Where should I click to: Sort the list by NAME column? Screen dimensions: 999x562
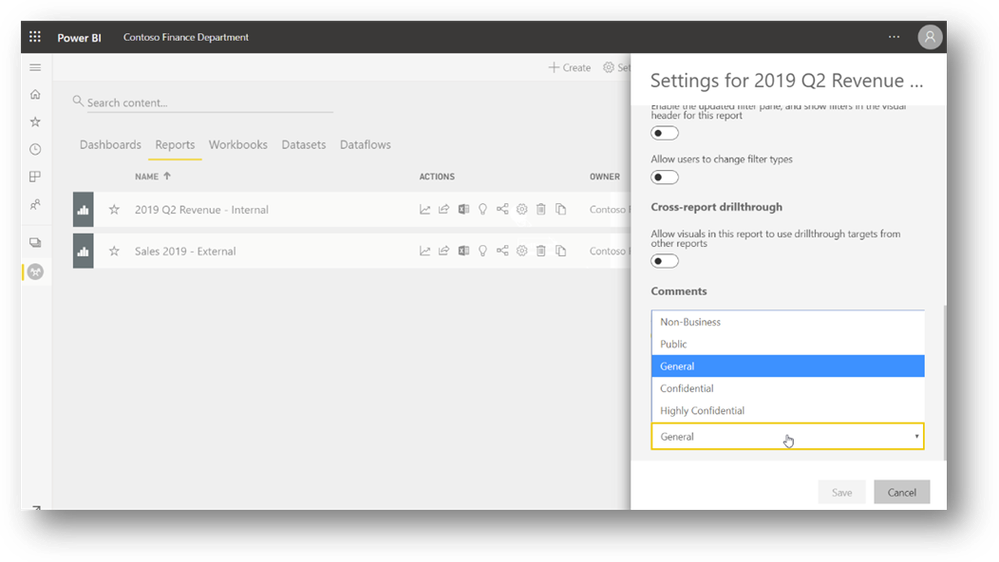tap(153, 177)
